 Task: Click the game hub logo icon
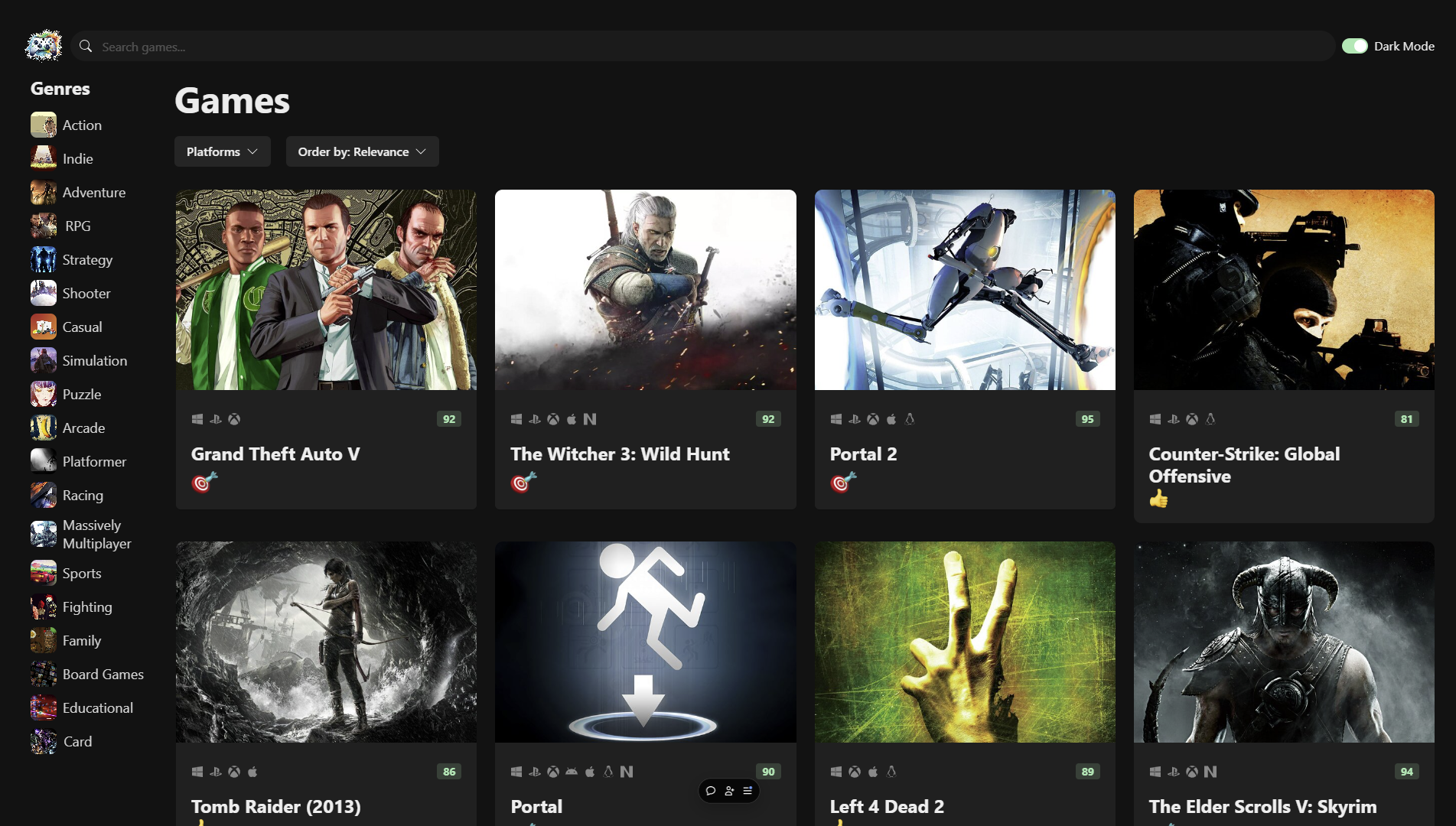(44, 46)
